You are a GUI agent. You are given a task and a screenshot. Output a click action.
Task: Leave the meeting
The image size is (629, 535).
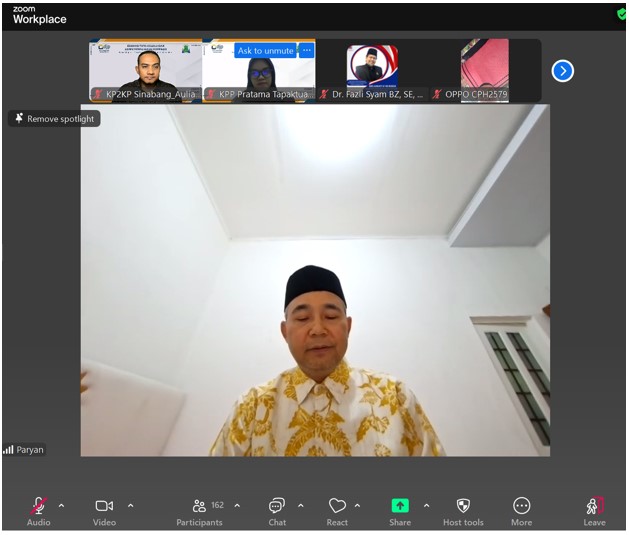click(594, 506)
